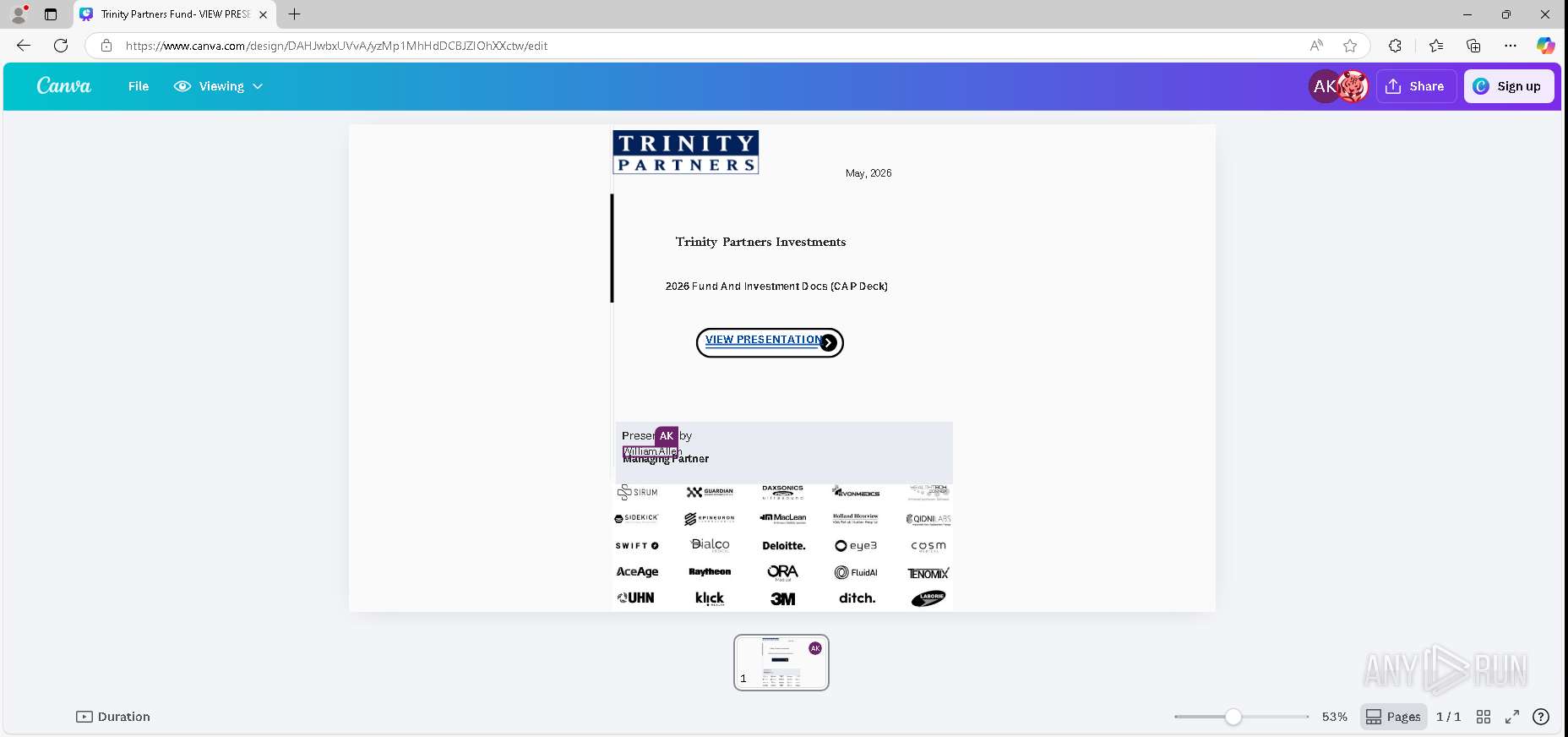Open the Duration control
The width and height of the screenshot is (1568, 737).
coord(113,717)
